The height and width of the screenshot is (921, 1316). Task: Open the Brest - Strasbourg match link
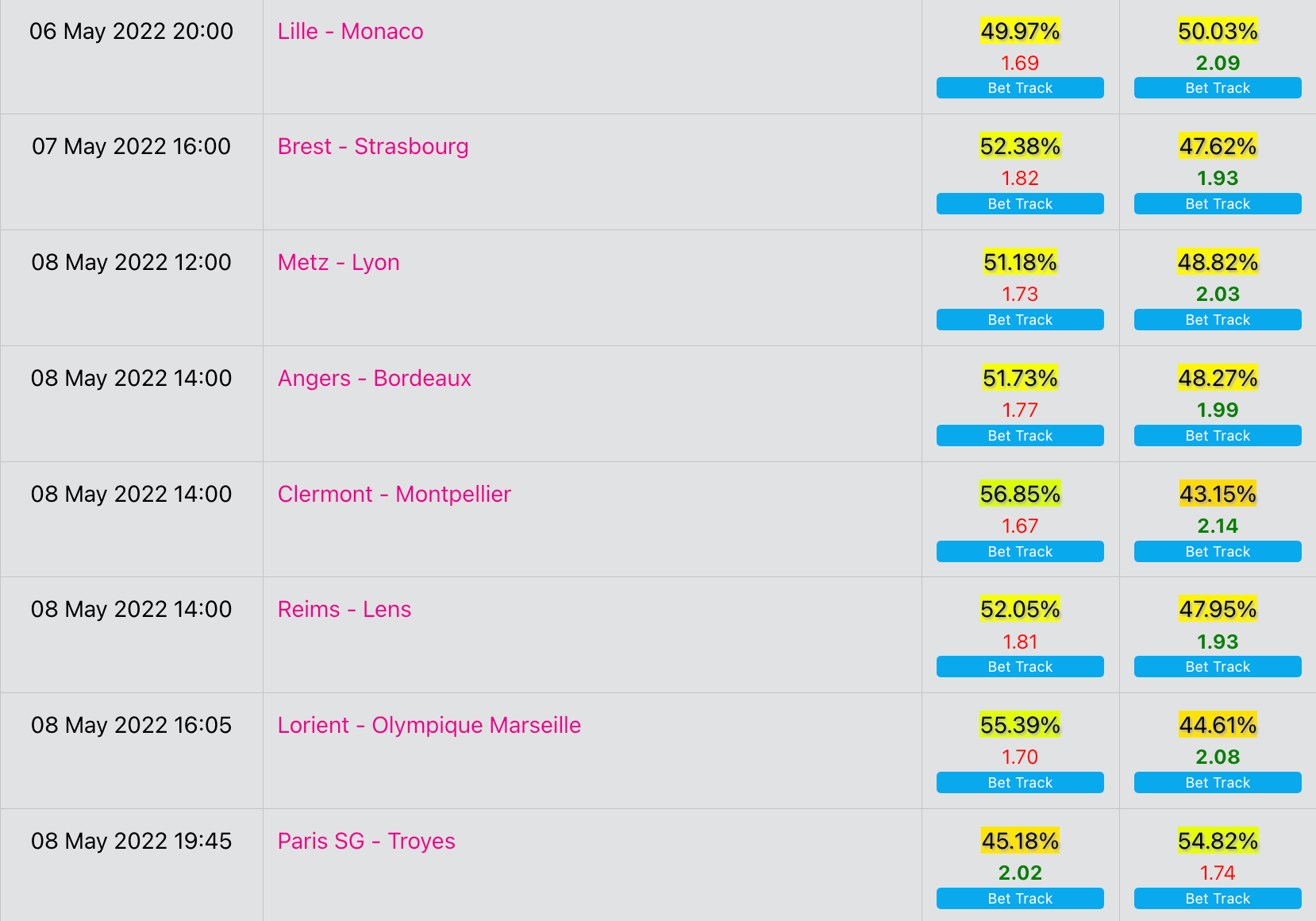[x=373, y=147]
